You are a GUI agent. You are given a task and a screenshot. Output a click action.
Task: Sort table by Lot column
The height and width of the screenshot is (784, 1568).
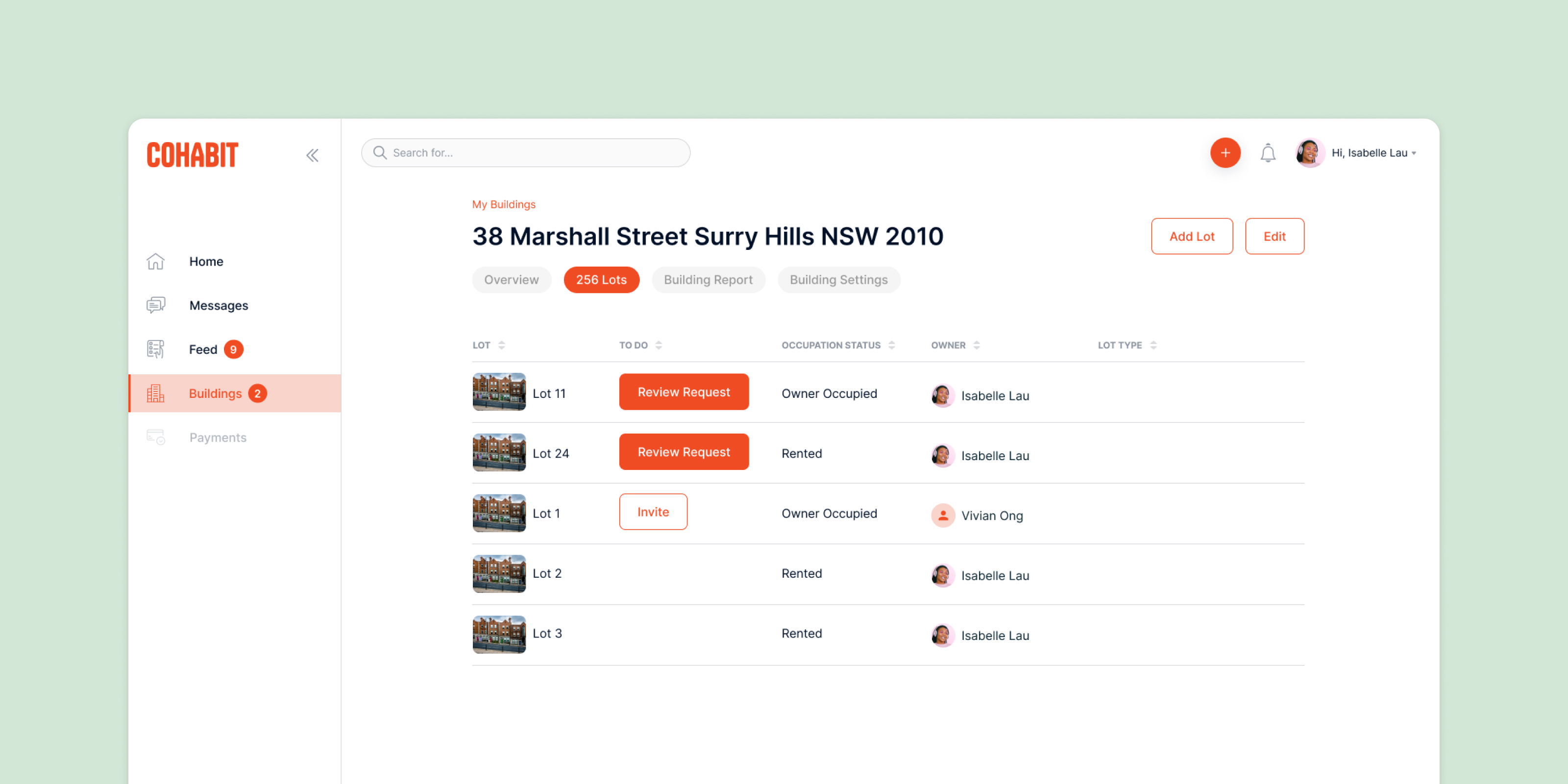click(501, 345)
